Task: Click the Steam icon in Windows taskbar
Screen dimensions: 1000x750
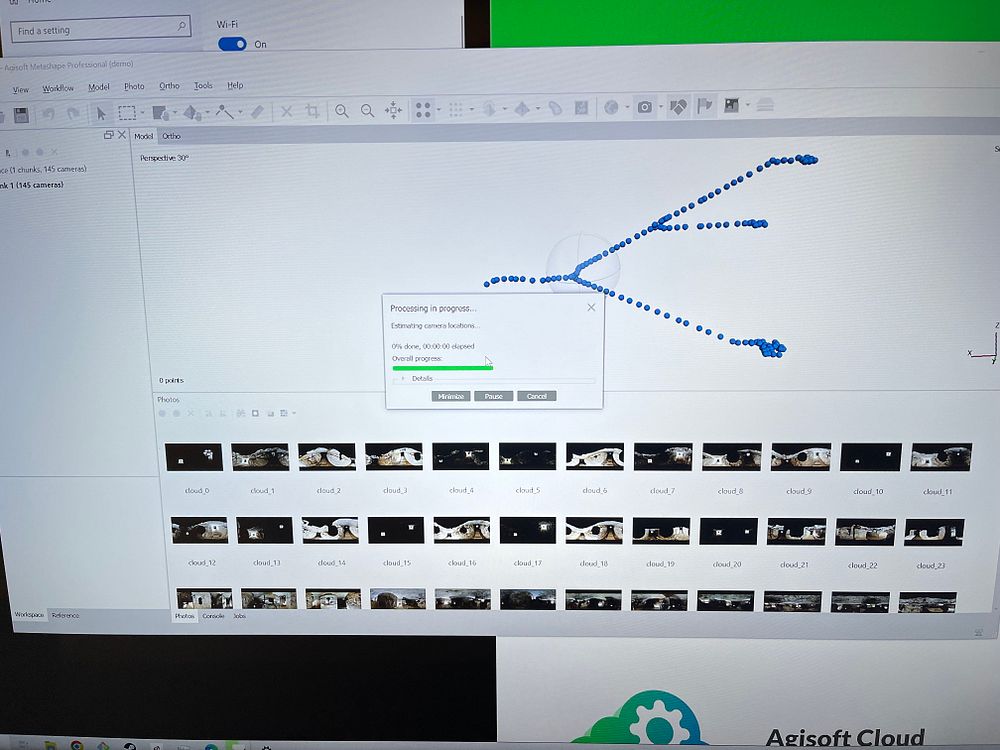Action: pyautogui.click(x=129, y=746)
